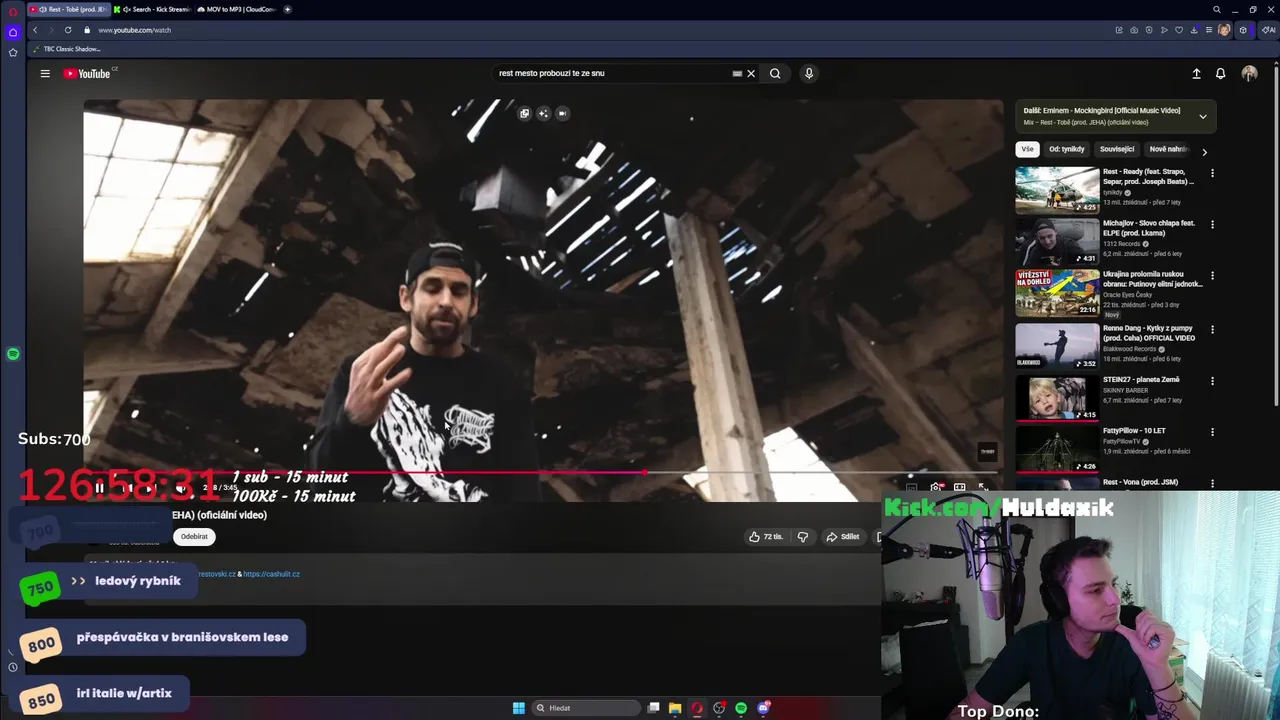Toggle fullscreen on the video player

983,487
